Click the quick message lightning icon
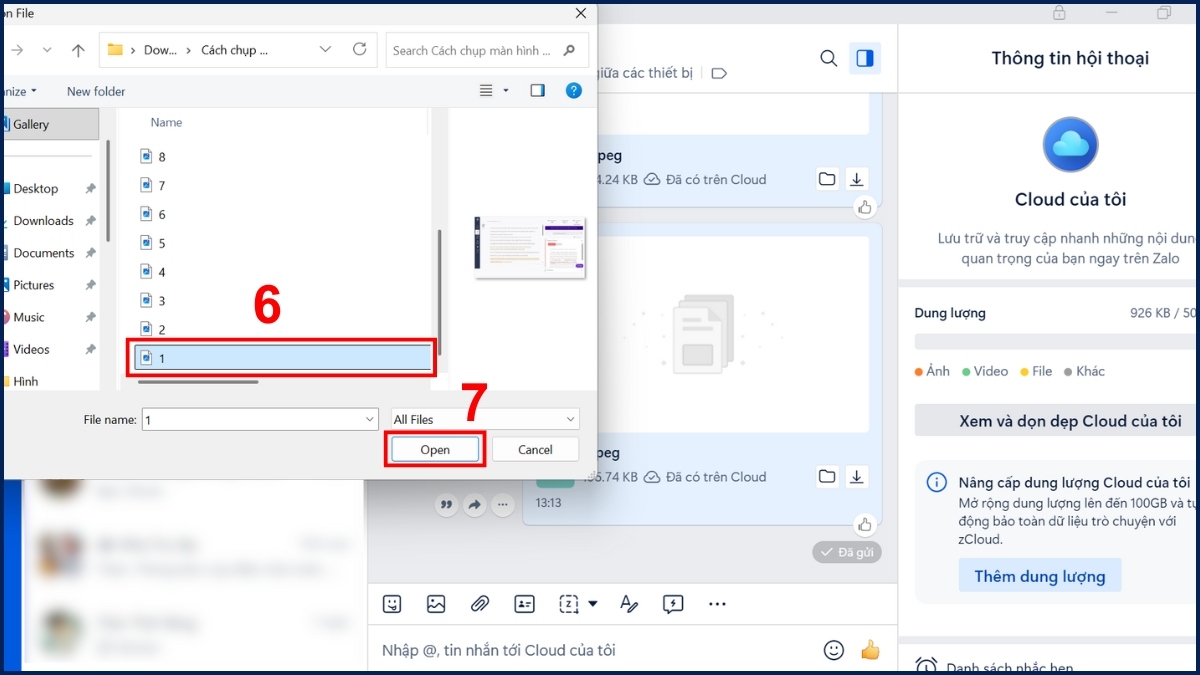 coord(673,604)
